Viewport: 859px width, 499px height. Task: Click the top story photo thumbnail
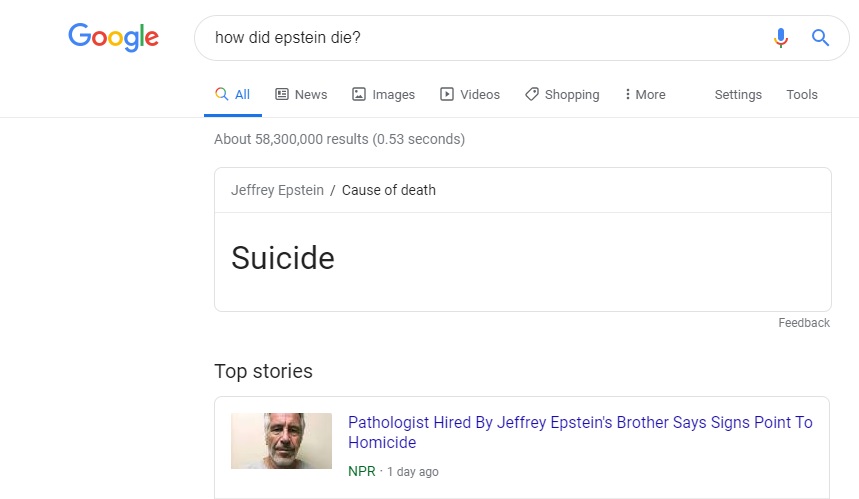point(281,441)
